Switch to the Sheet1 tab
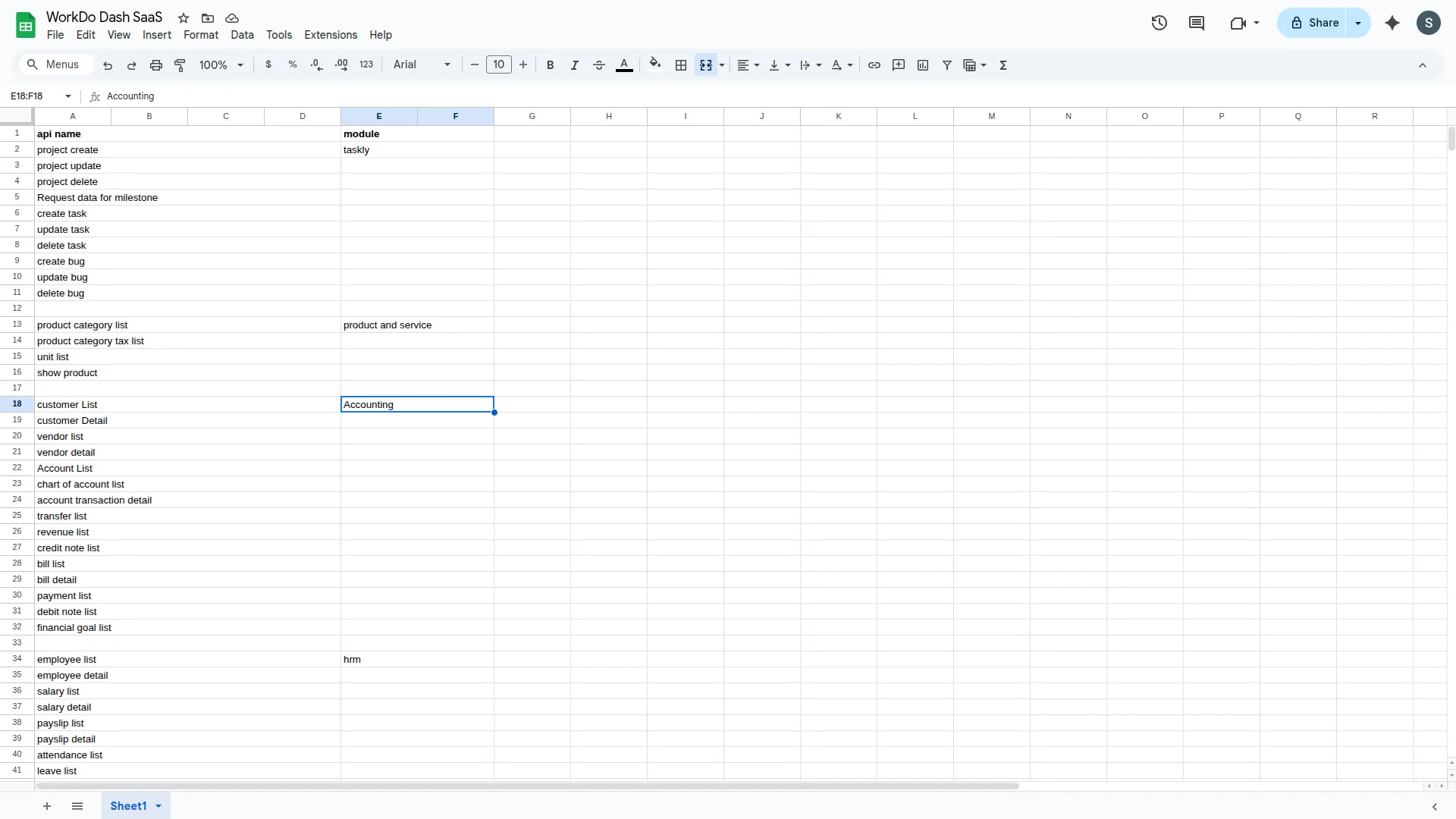This screenshot has height=819, width=1456. click(x=130, y=805)
